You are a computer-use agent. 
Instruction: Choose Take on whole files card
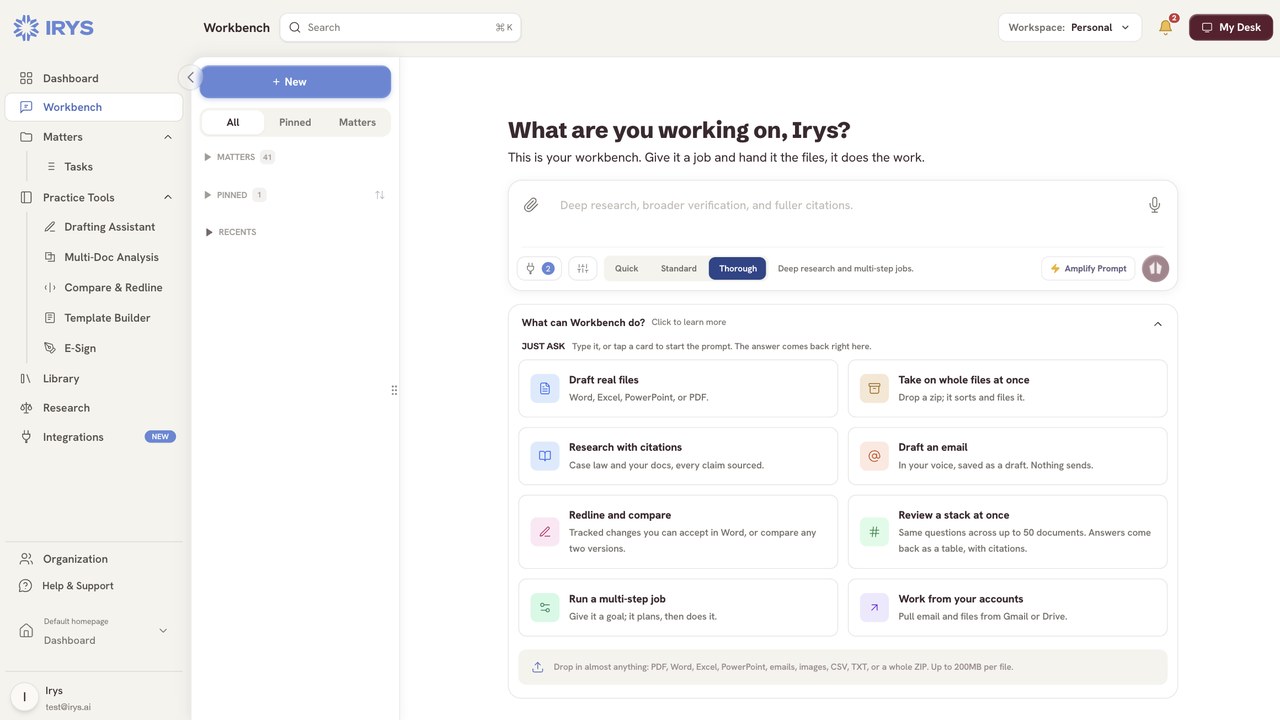(x=1008, y=388)
